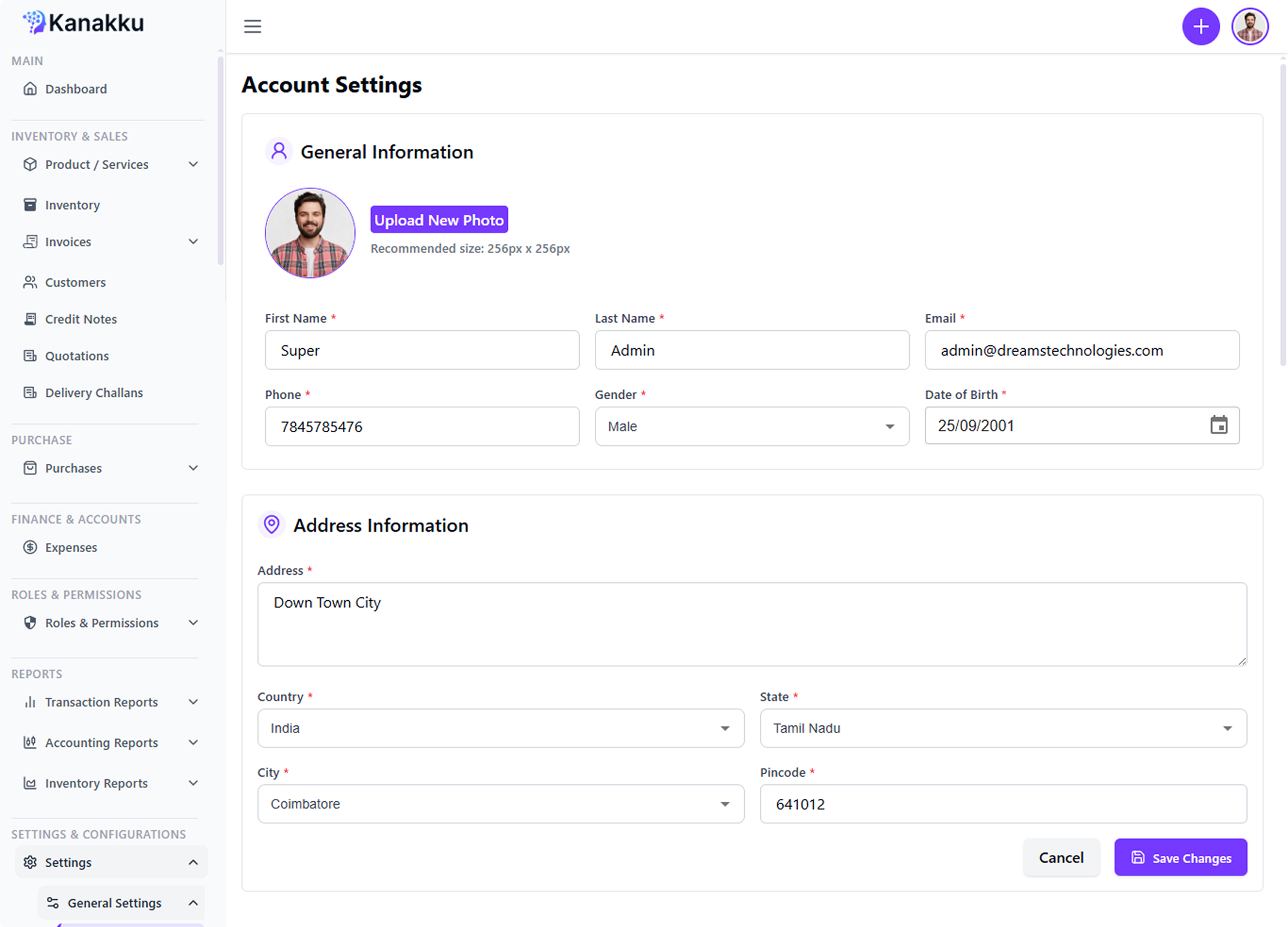Click the General Information person icon
The image size is (1288, 927).
pos(279,151)
